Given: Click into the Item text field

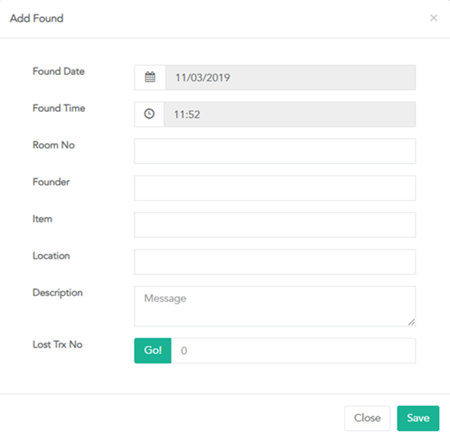Looking at the screenshot, I should (275, 225).
